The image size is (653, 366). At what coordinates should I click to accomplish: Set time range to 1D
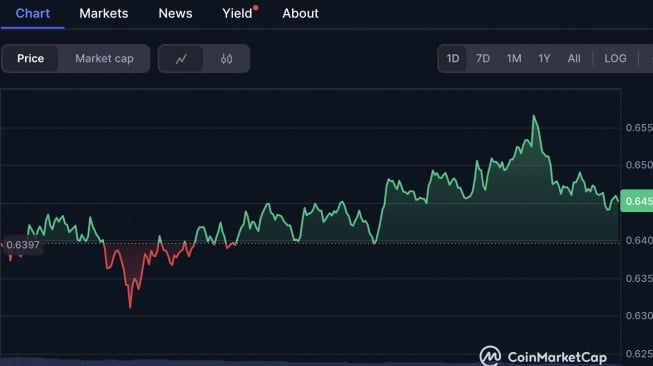tap(453, 58)
